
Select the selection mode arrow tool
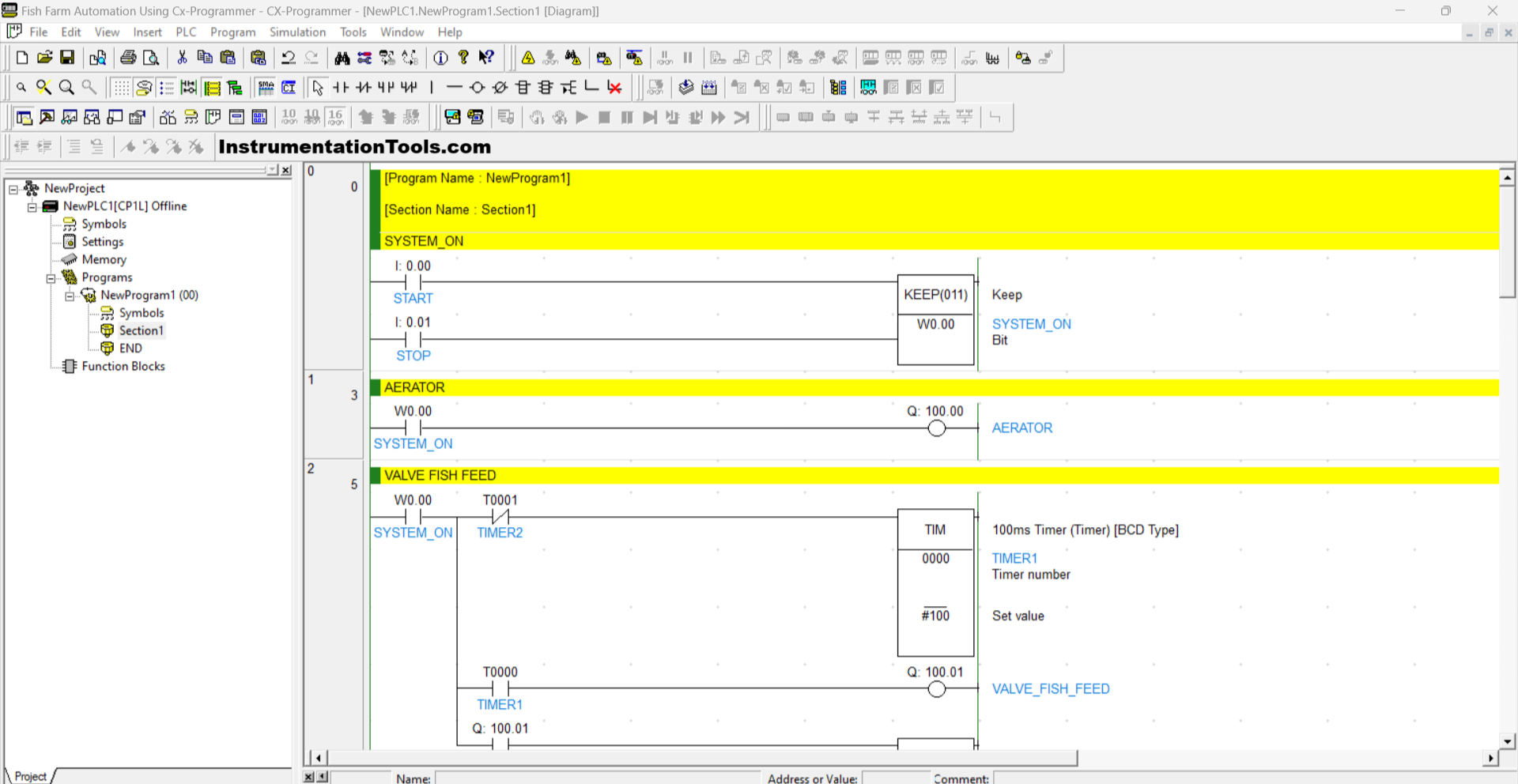click(x=318, y=88)
